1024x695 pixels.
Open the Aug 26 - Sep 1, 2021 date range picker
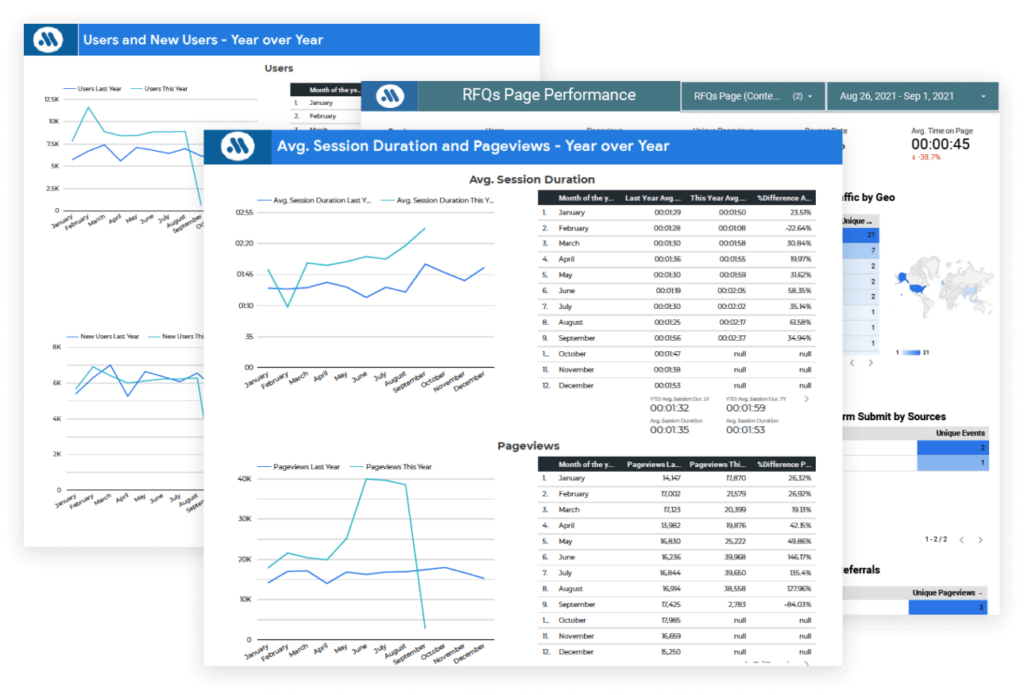click(x=913, y=96)
